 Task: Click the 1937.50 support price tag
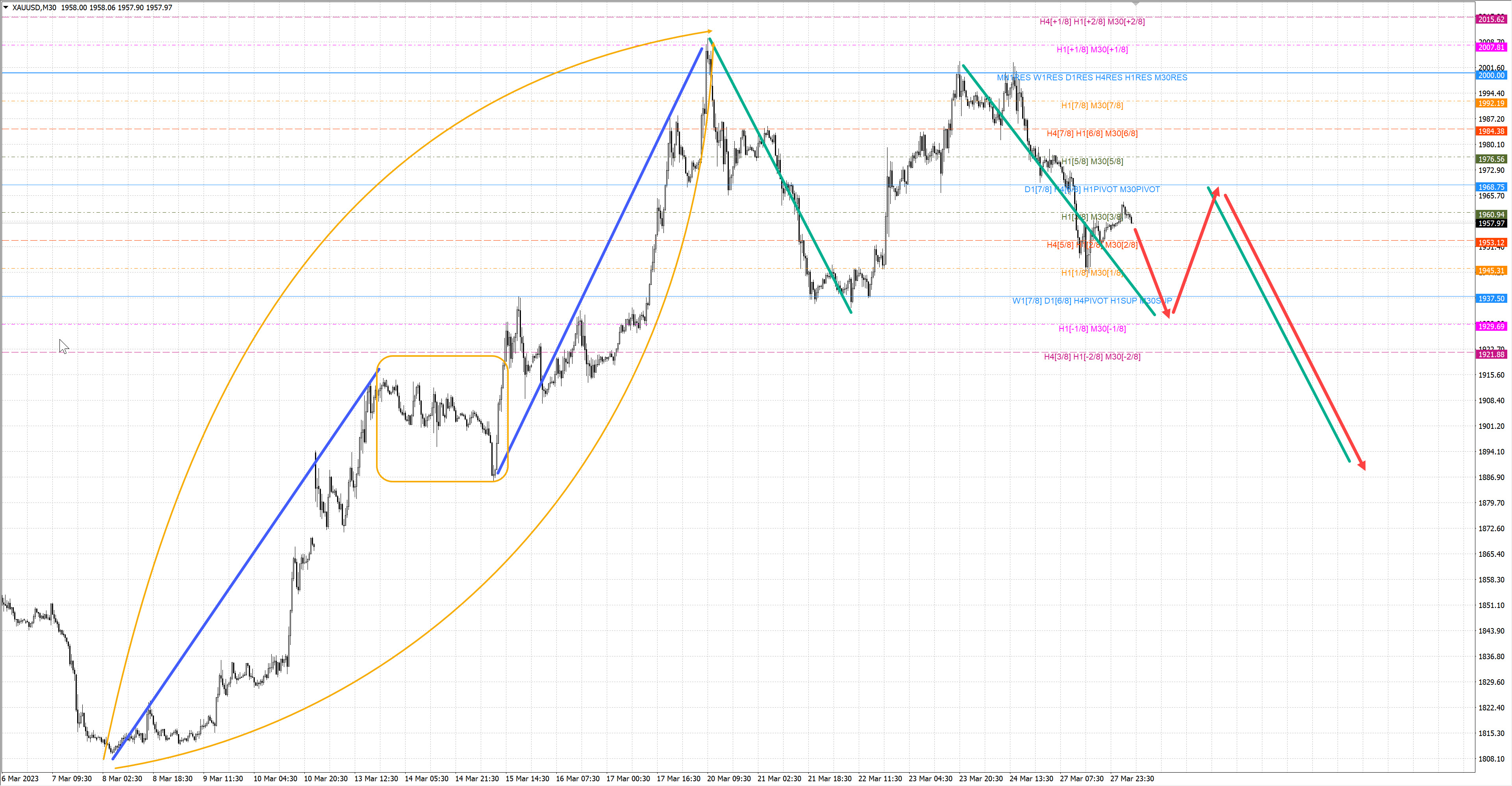coord(1492,299)
